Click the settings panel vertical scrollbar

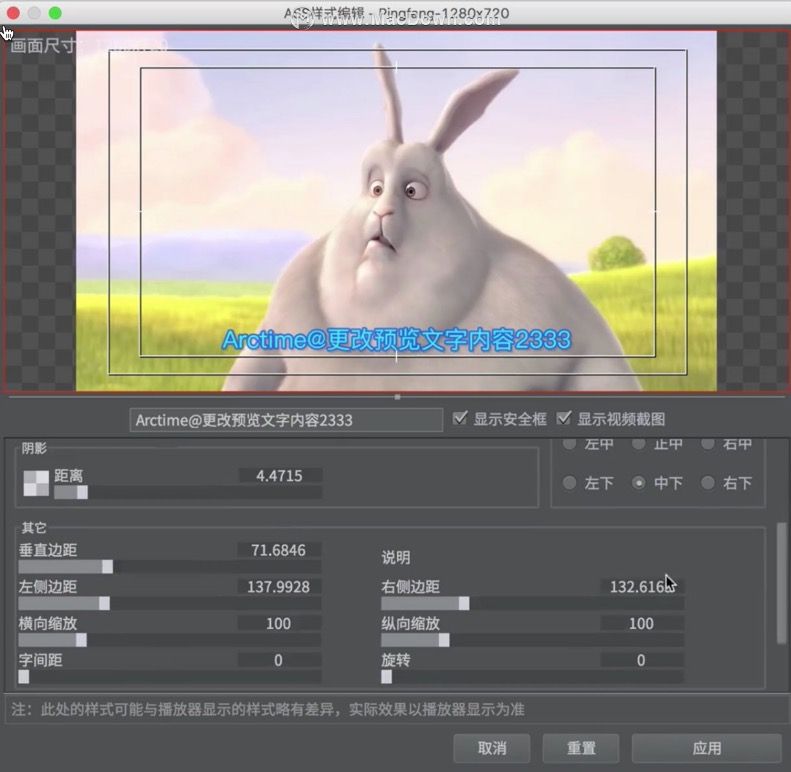tap(781, 584)
